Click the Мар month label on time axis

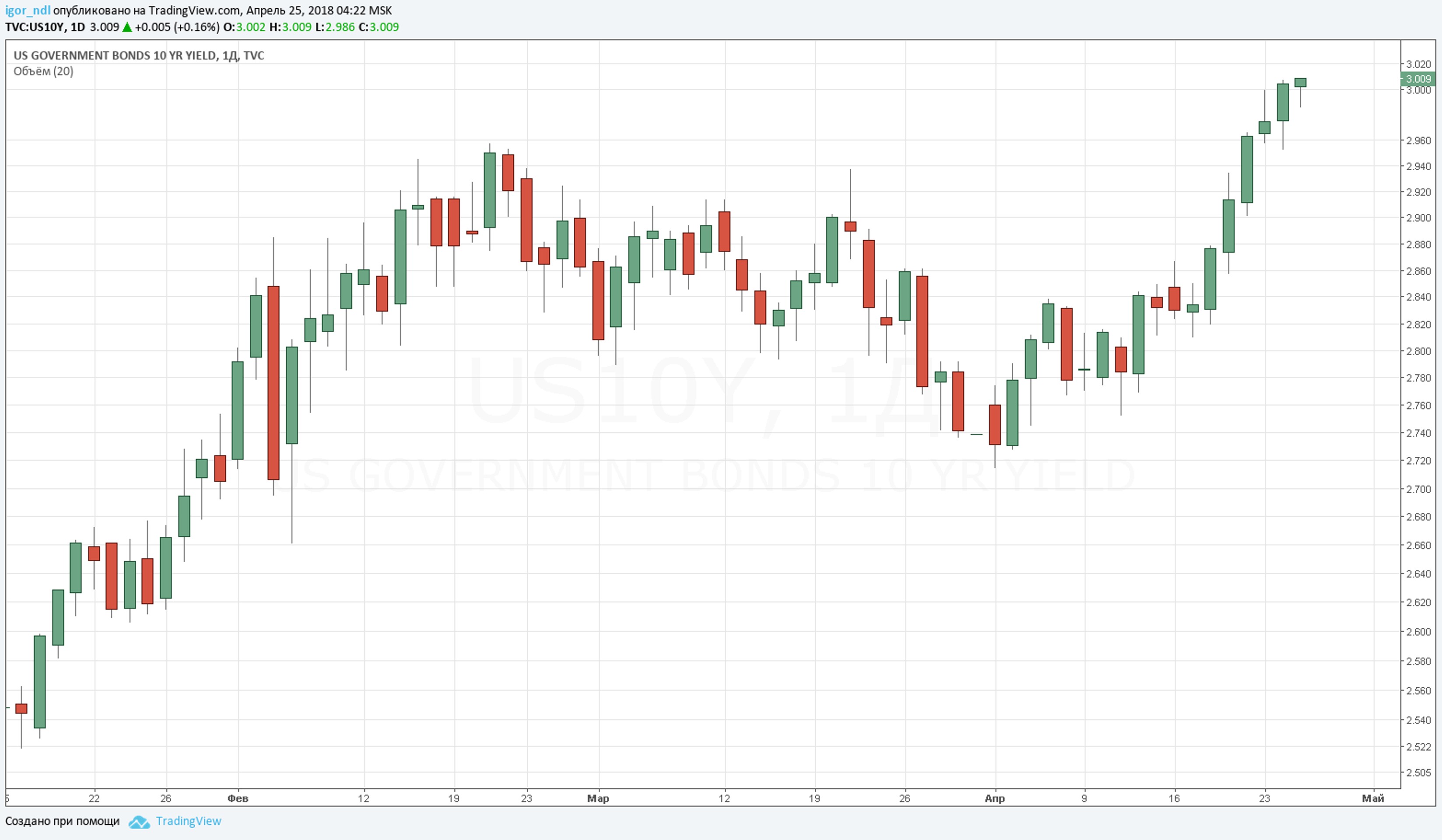pyautogui.click(x=599, y=798)
